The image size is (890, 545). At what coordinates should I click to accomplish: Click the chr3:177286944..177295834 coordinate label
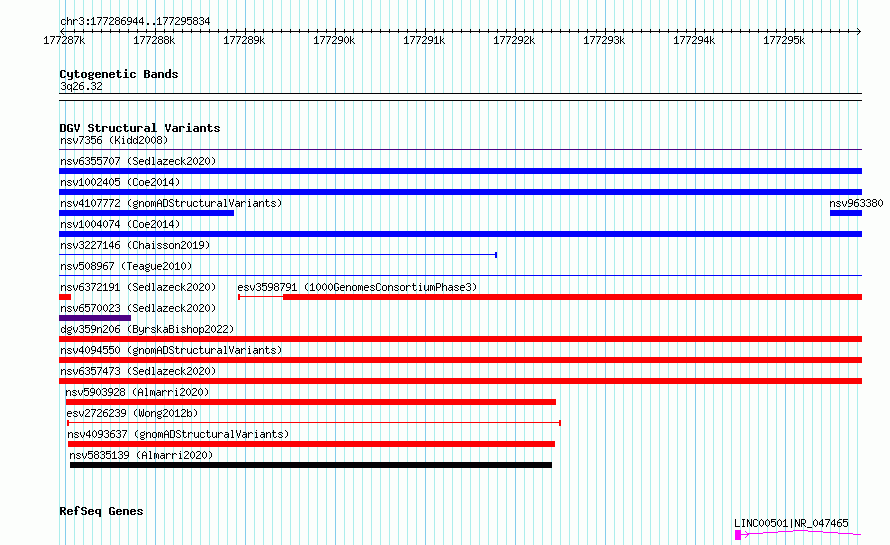pos(135,21)
